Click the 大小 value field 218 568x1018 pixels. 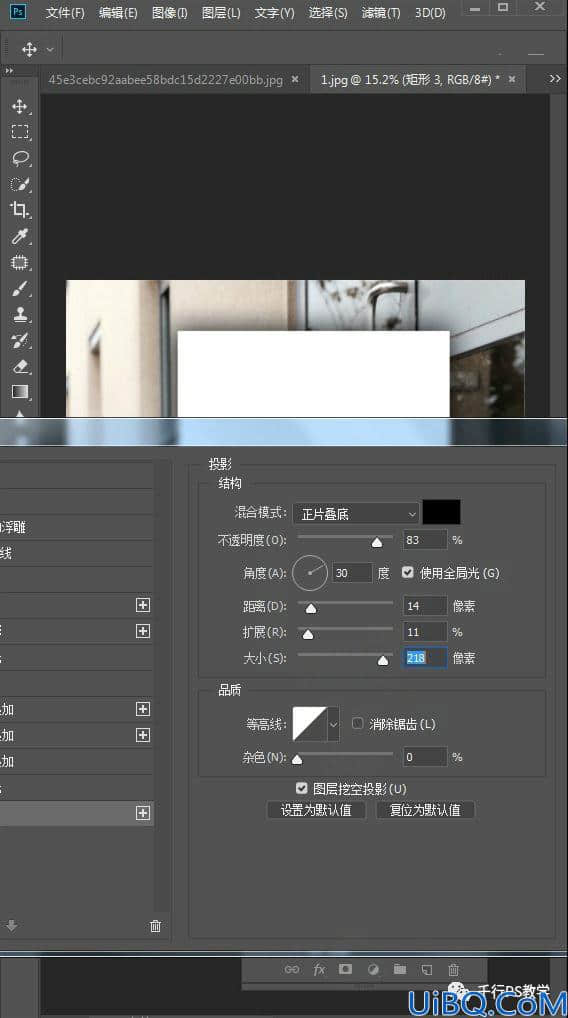point(425,658)
